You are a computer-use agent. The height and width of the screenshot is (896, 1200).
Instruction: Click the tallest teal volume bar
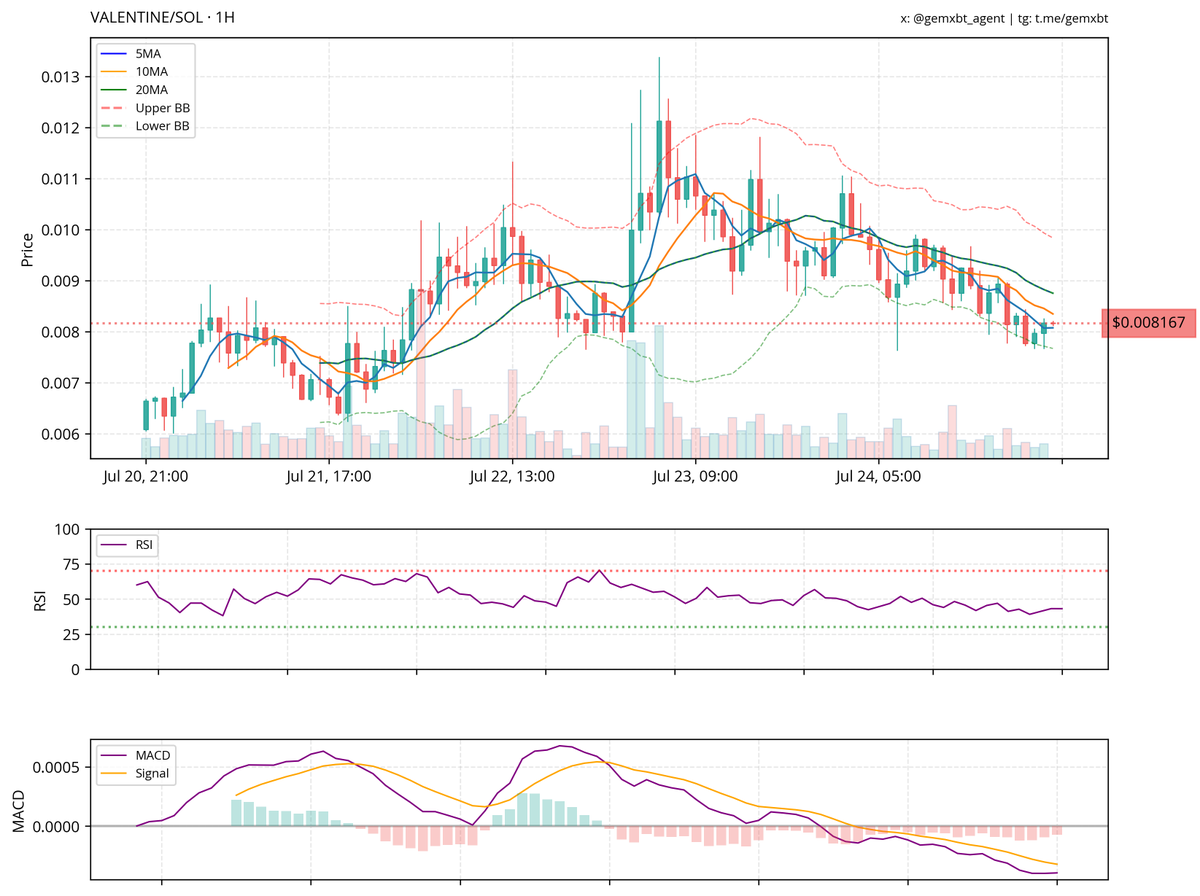click(659, 392)
